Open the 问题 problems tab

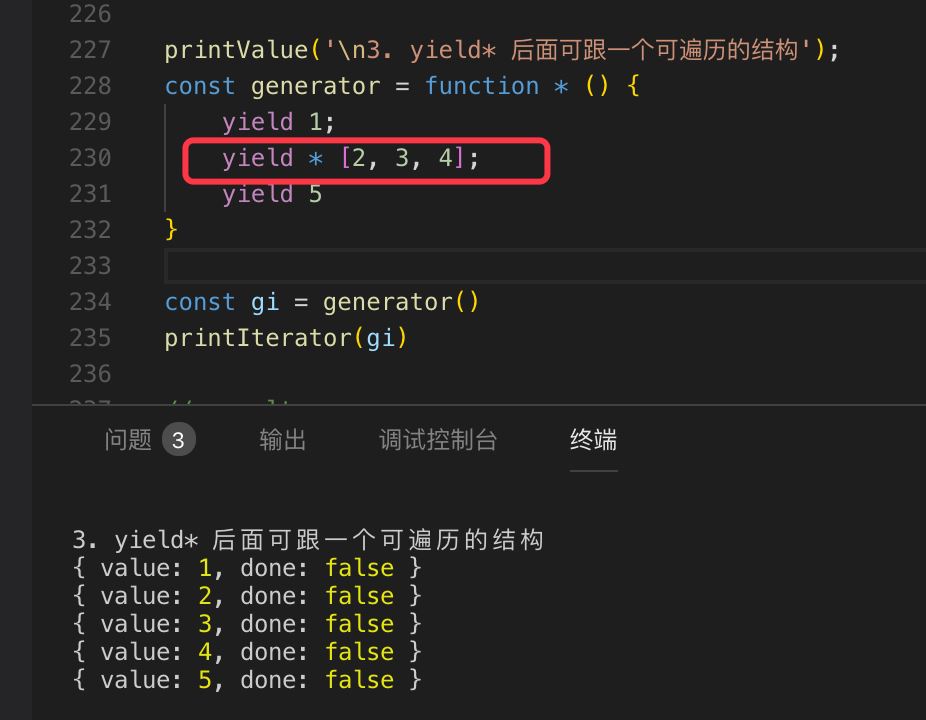pos(128,440)
